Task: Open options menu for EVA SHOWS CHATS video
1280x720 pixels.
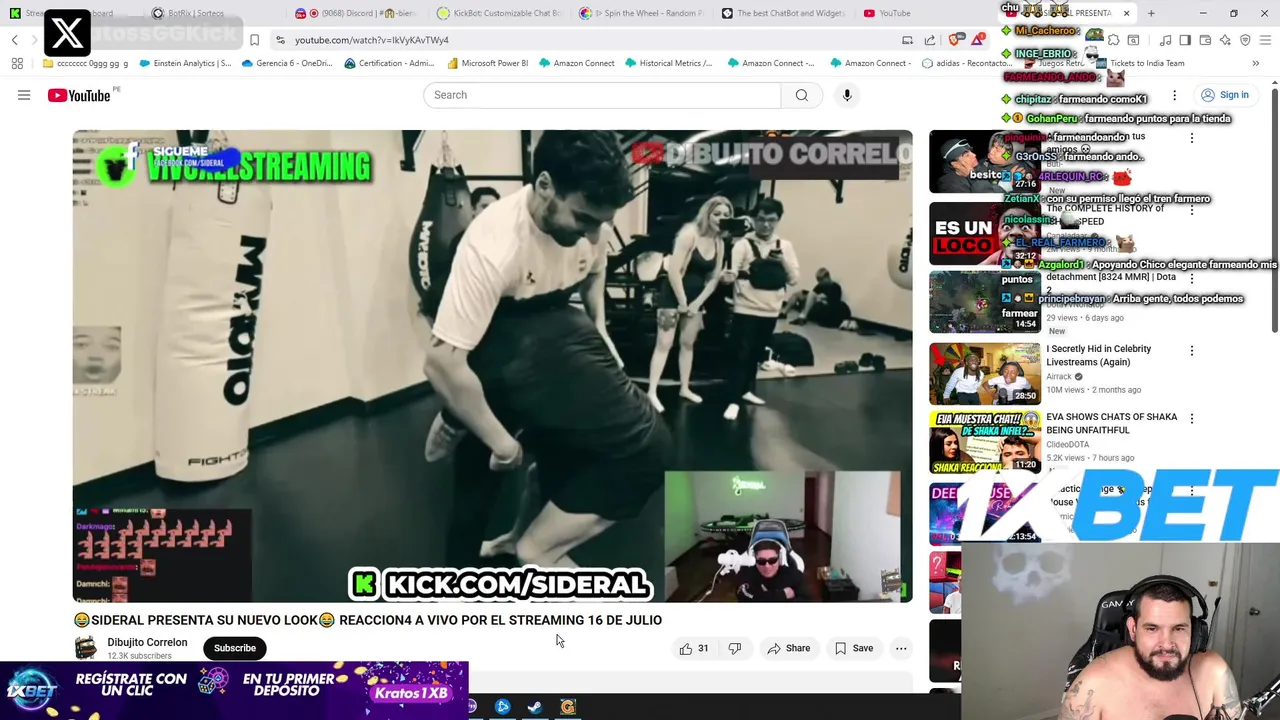Action: tap(1191, 419)
